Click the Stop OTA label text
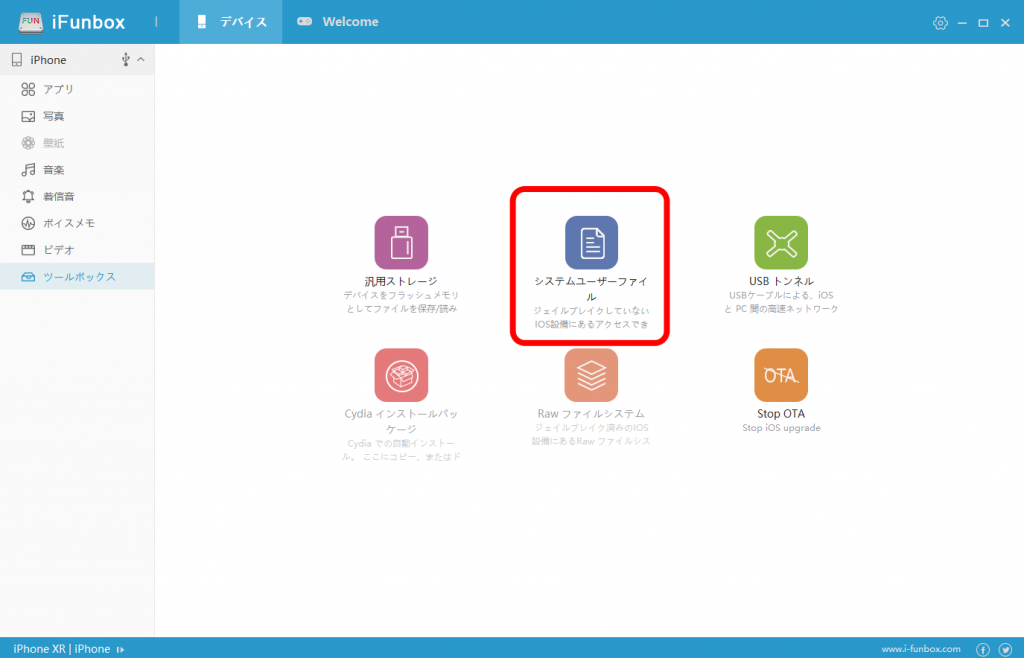This screenshot has width=1024, height=658. tap(781, 414)
